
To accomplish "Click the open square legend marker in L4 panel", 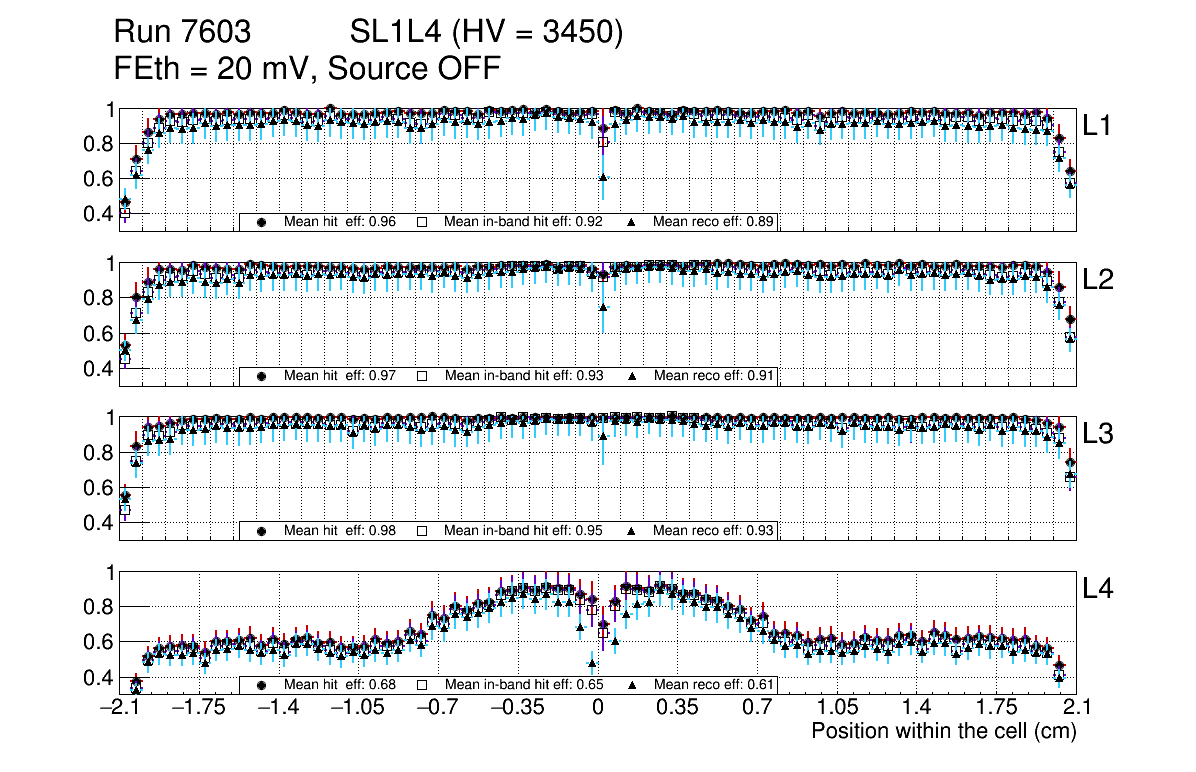I will [422, 685].
